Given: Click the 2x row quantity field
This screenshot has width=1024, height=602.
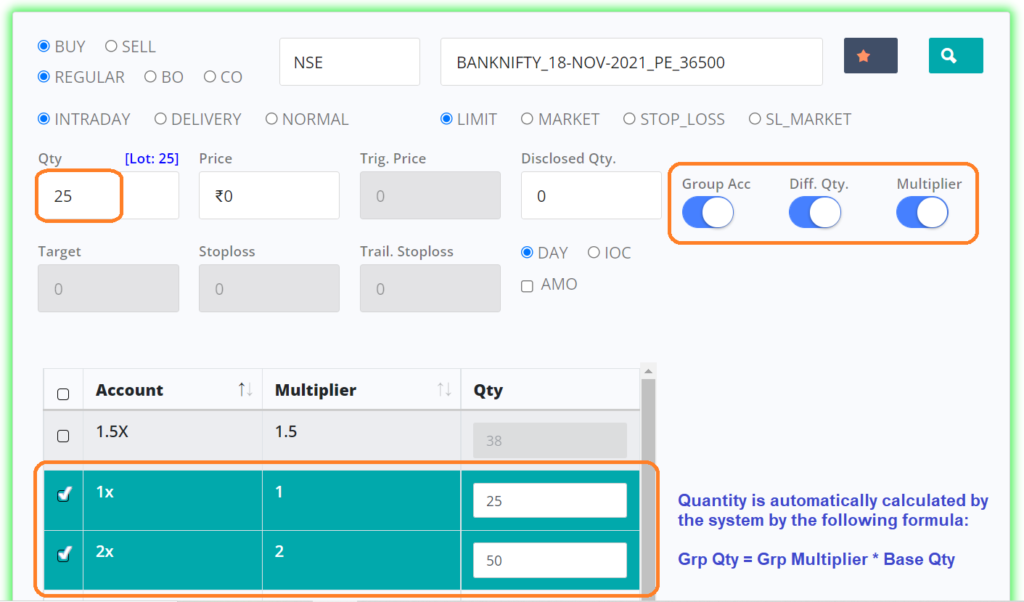Looking at the screenshot, I should coord(550,560).
